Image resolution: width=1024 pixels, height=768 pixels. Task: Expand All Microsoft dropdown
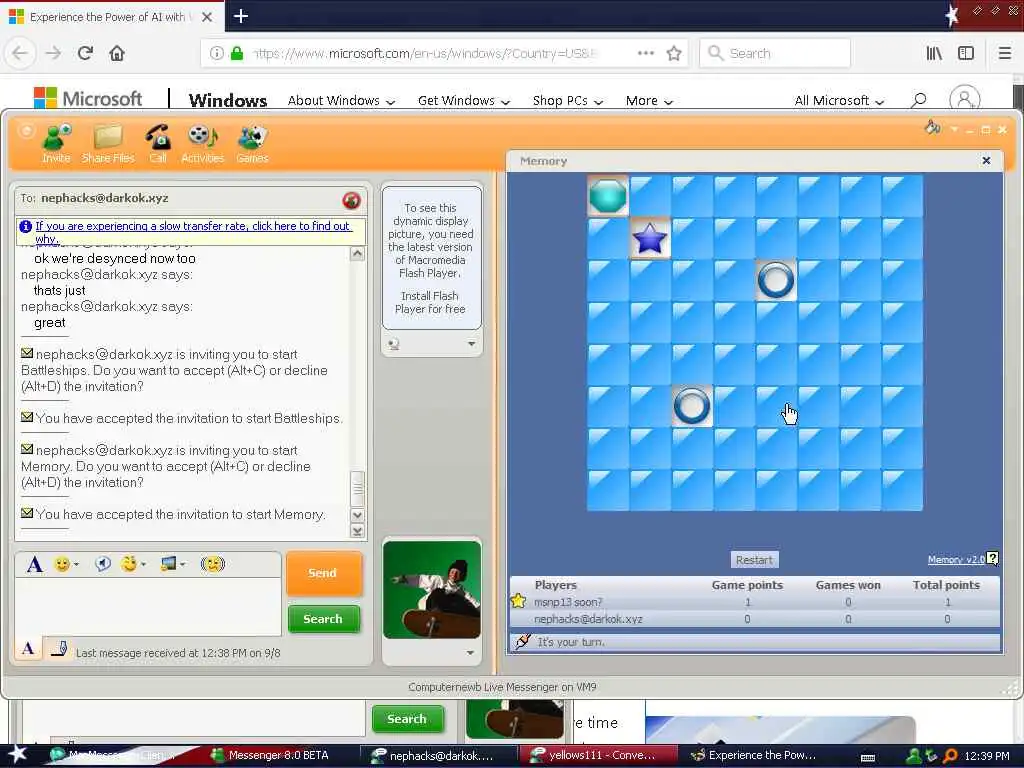tap(839, 101)
